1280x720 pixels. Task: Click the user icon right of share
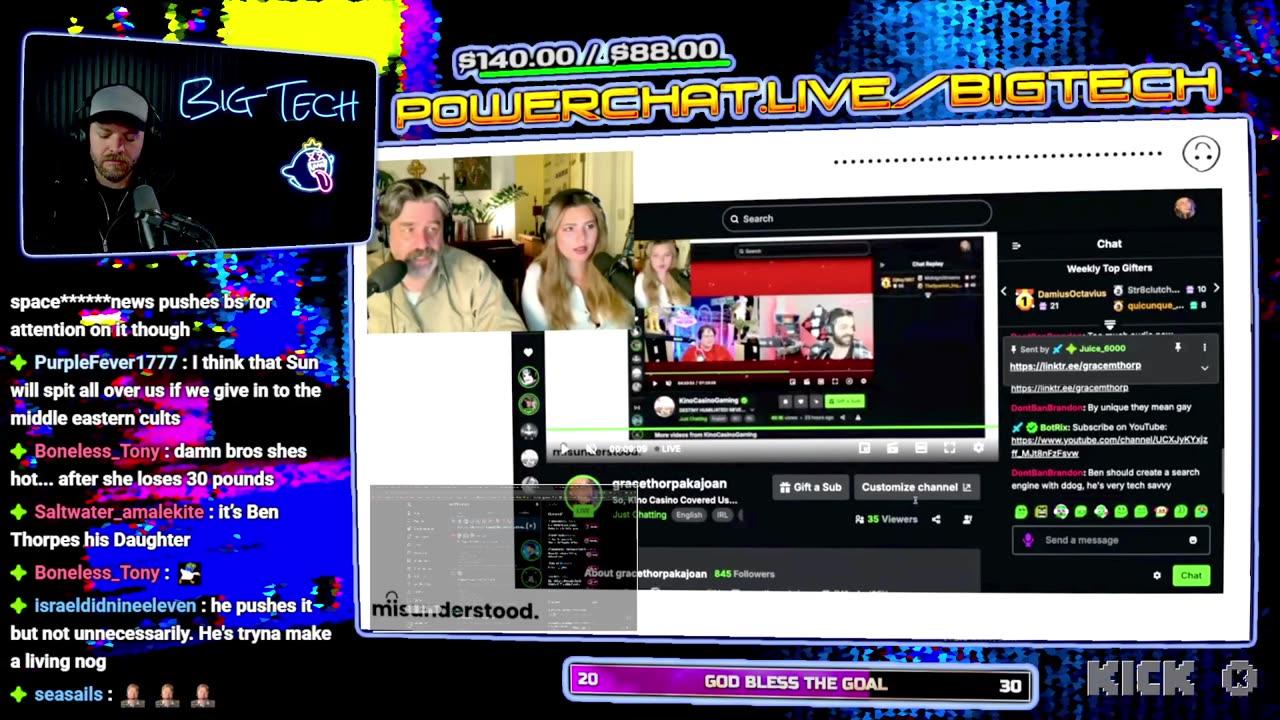pyautogui.click(x=967, y=519)
